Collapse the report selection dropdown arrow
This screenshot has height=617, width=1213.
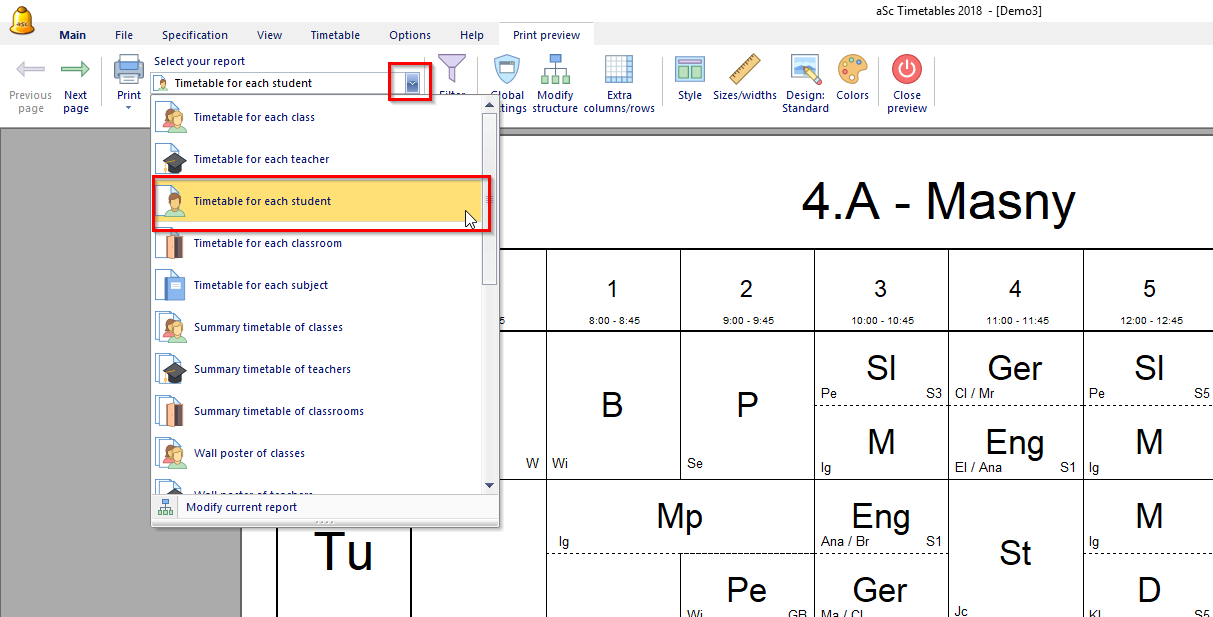pos(413,84)
